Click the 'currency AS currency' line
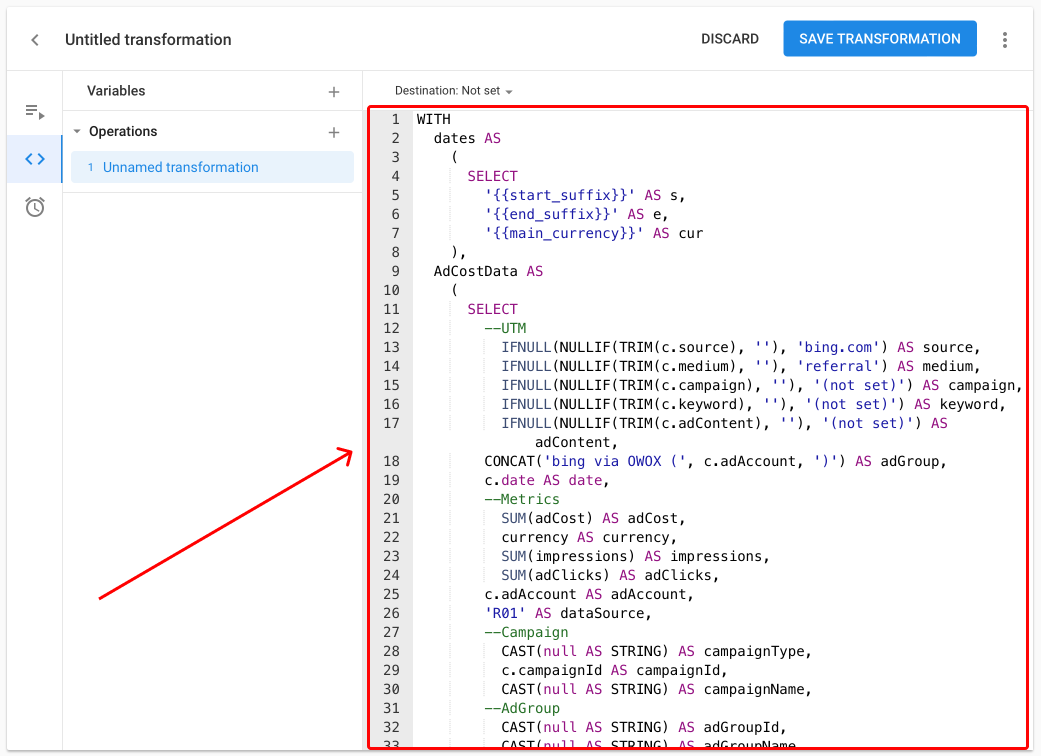This screenshot has height=756, width=1041. [589, 538]
